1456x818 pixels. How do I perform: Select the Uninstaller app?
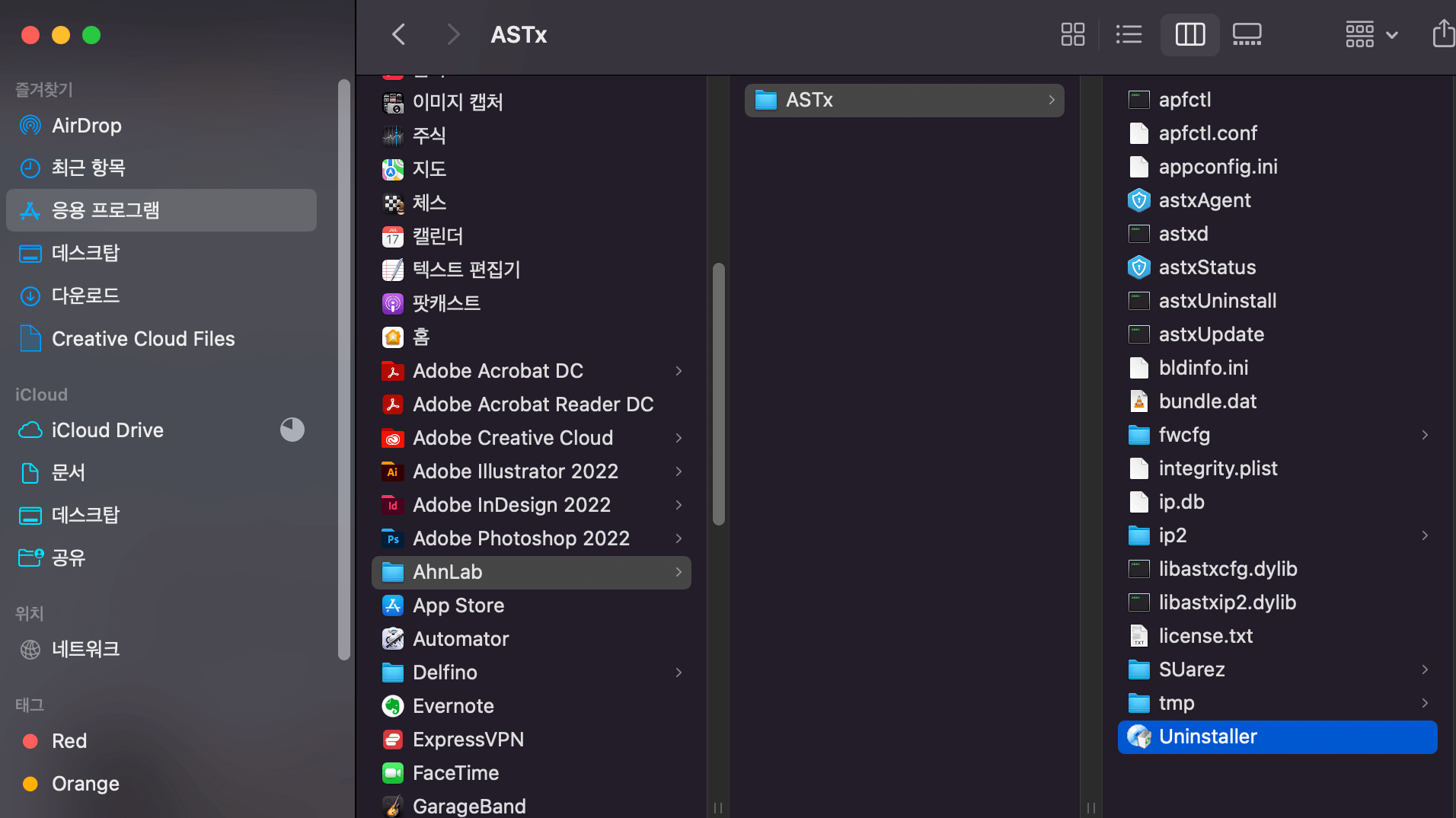[x=1278, y=737]
